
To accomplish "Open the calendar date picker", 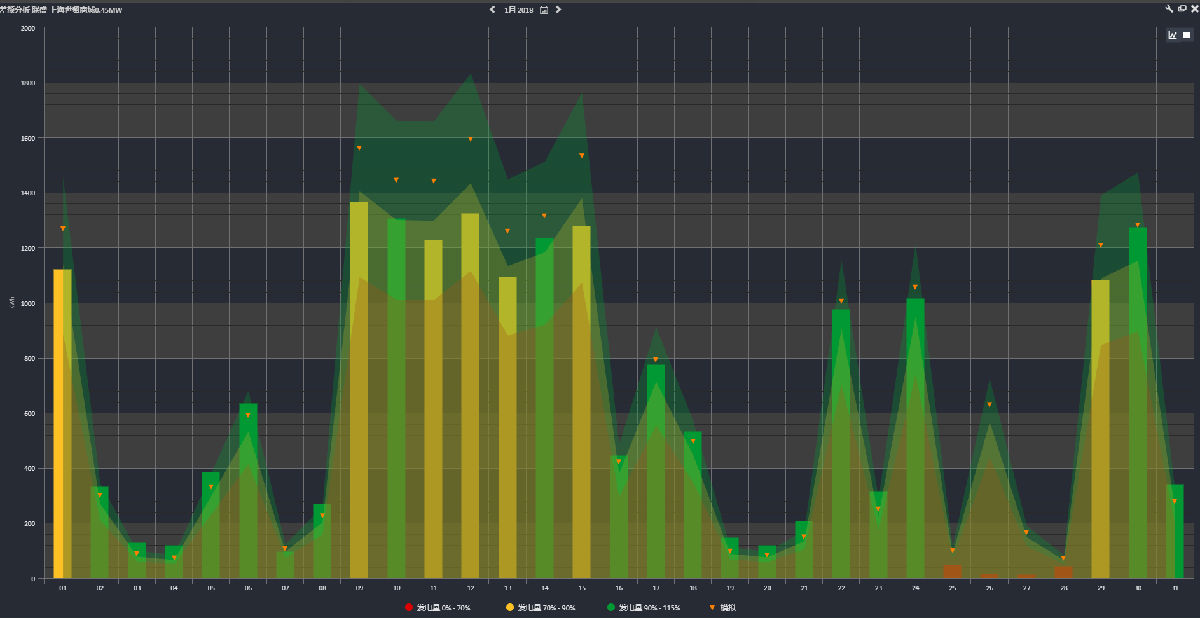I will coord(543,9).
